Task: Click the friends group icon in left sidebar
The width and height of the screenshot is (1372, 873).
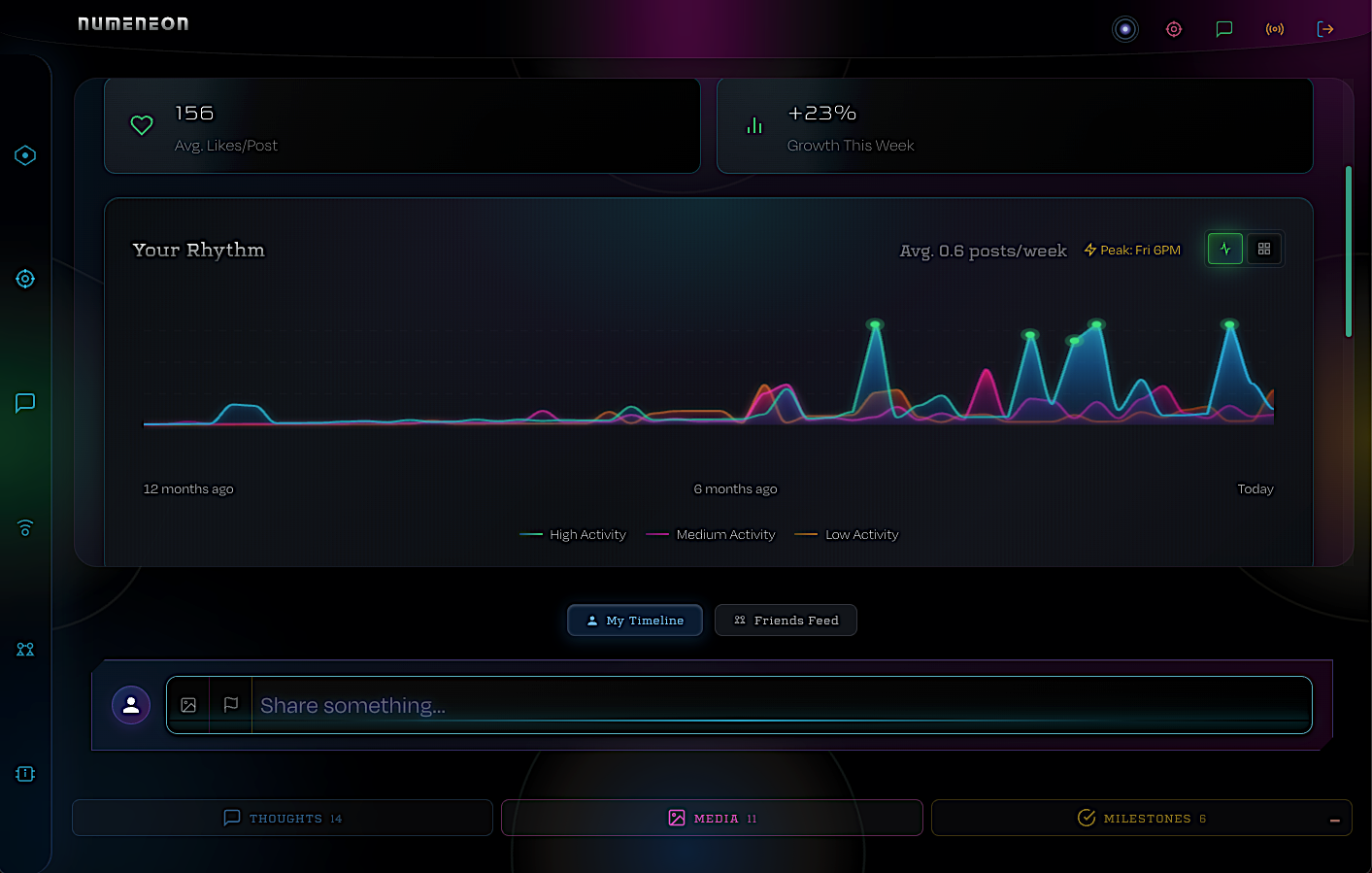Action: 25,650
